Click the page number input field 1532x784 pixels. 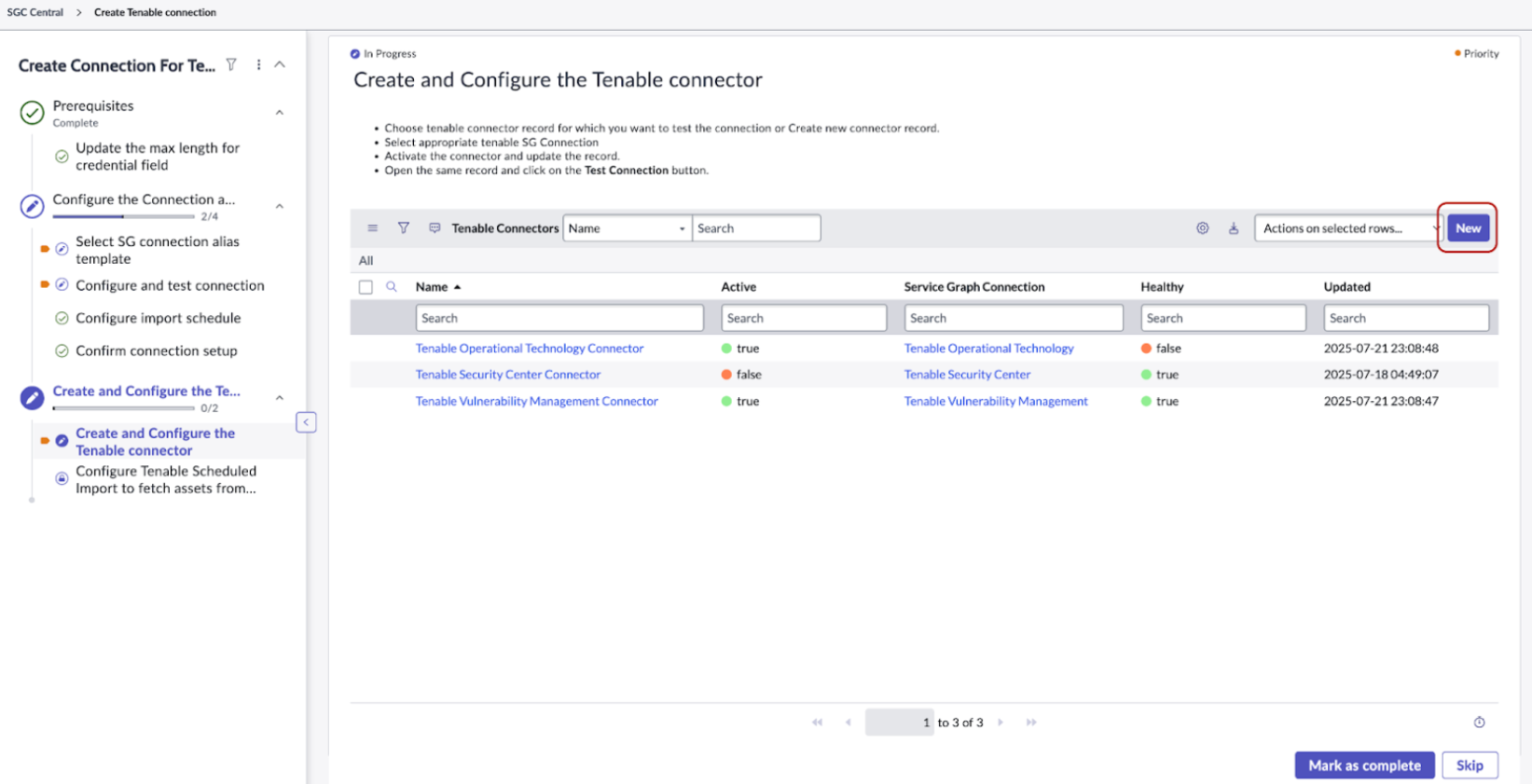[x=900, y=722]
